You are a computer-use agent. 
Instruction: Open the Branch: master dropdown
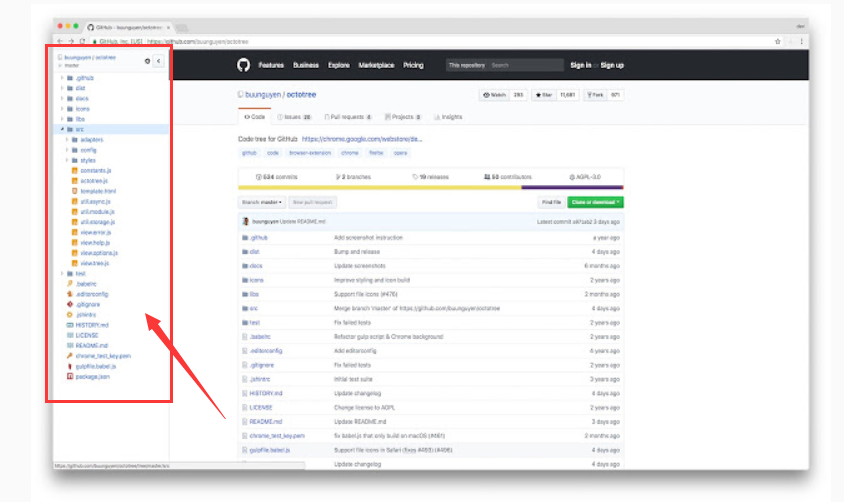point(262,202)
